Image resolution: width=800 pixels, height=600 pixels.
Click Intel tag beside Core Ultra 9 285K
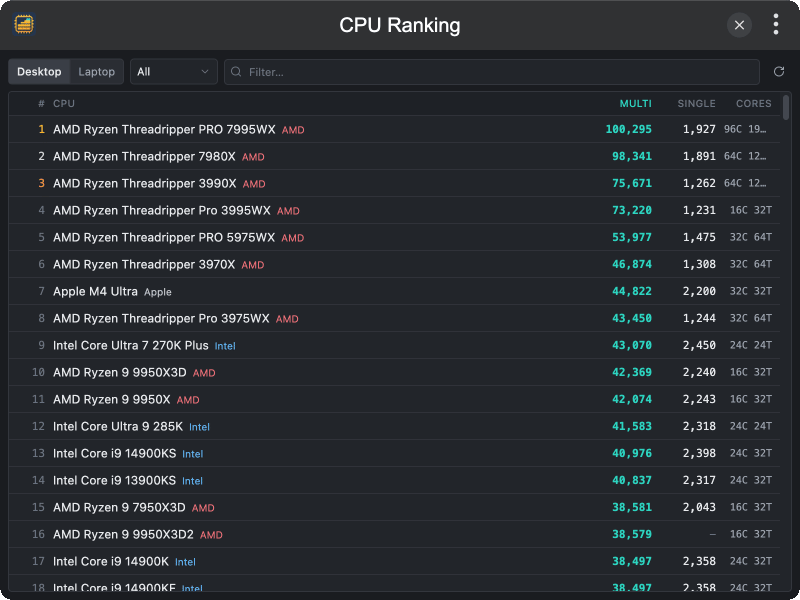(x=199, y=428)
